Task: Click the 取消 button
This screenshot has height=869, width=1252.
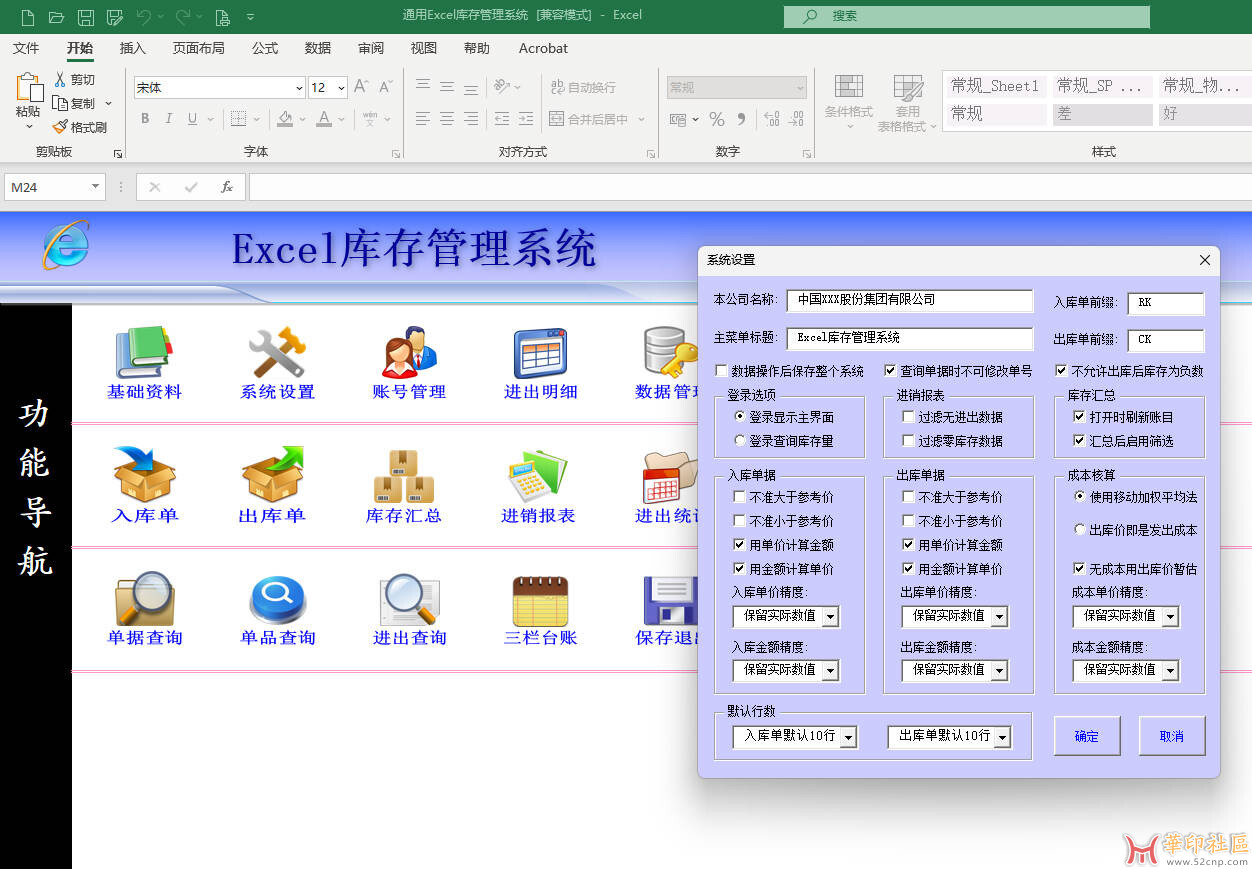Action: click(1172, 736)
